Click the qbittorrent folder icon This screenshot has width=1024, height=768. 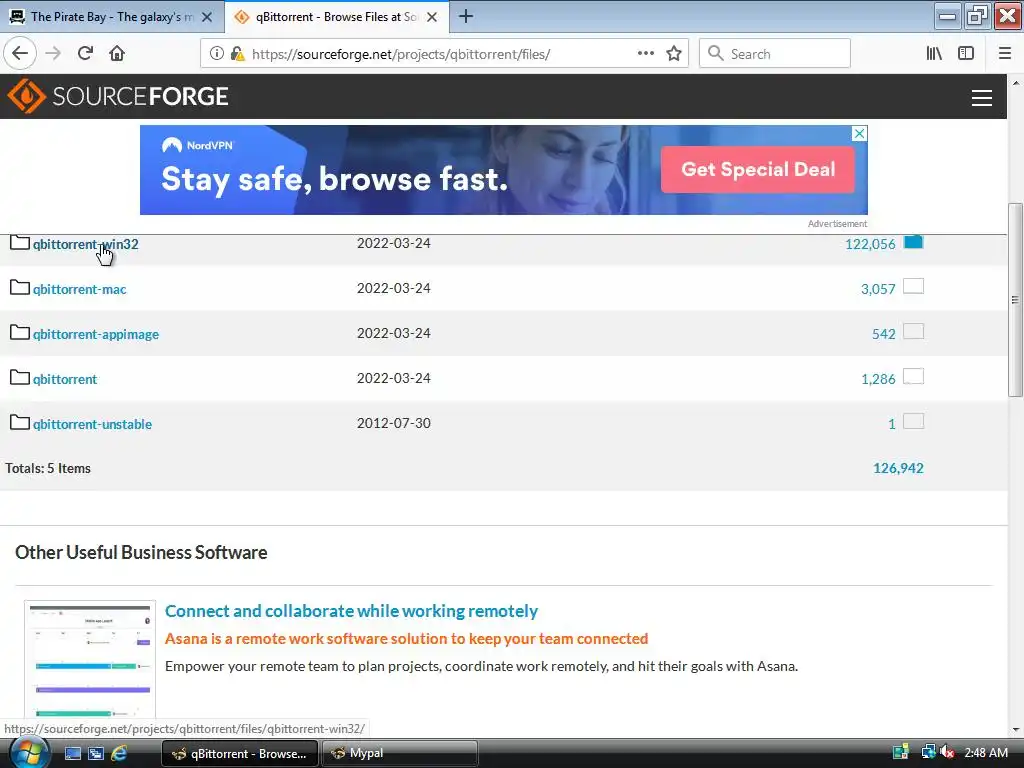point(20,378)
